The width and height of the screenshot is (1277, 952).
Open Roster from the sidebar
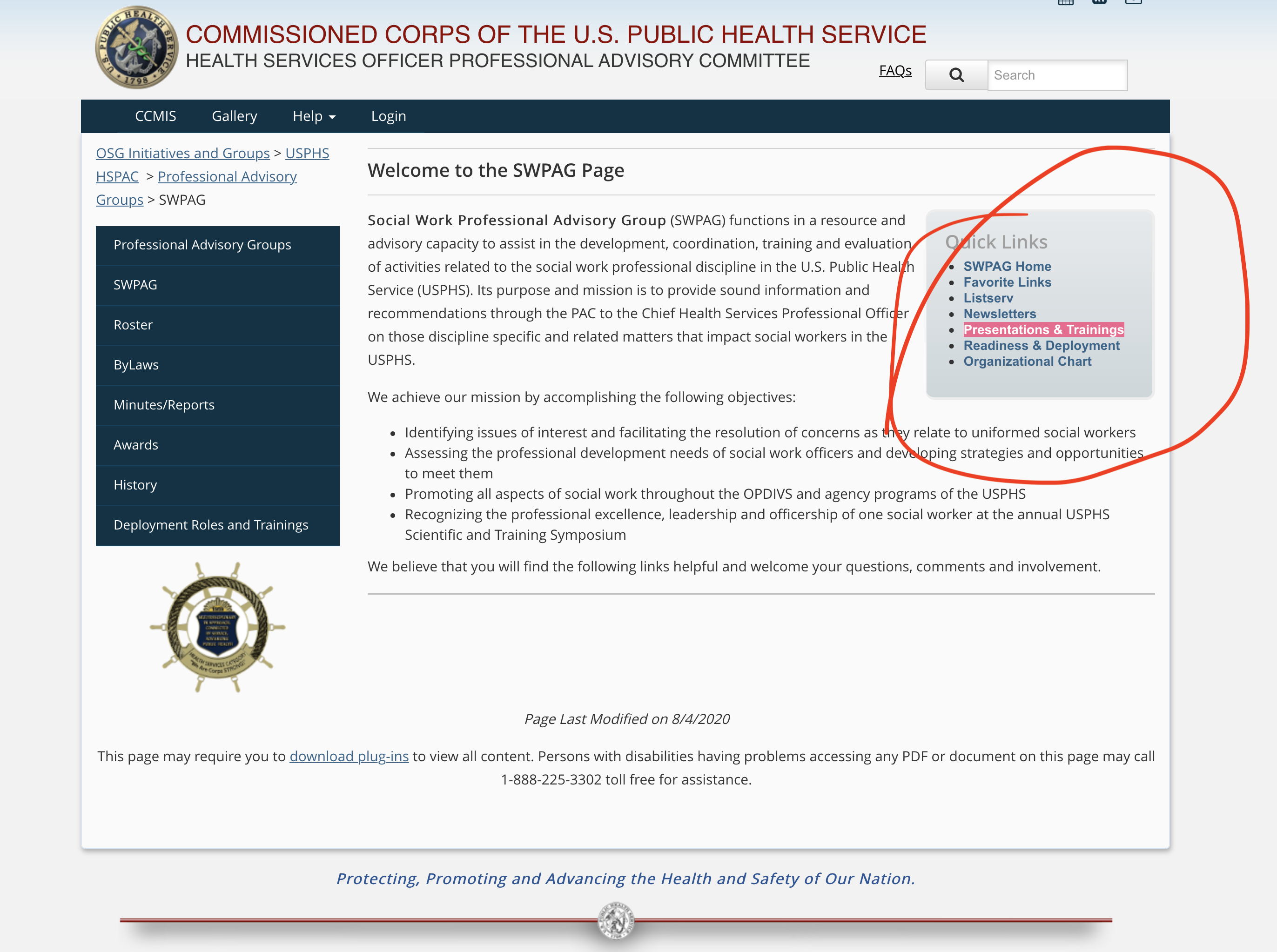(218, 325)
